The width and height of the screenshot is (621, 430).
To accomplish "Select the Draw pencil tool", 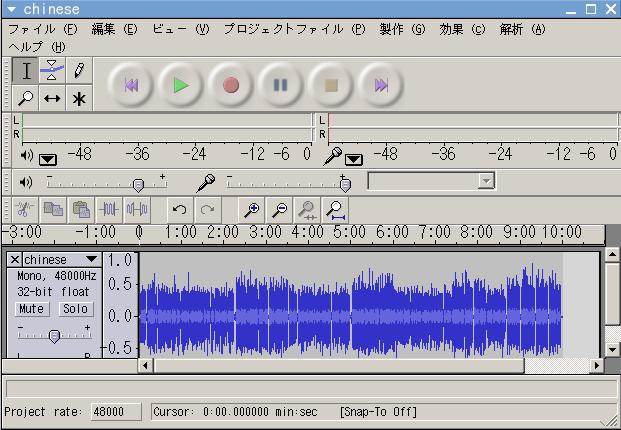I will 79,71.
